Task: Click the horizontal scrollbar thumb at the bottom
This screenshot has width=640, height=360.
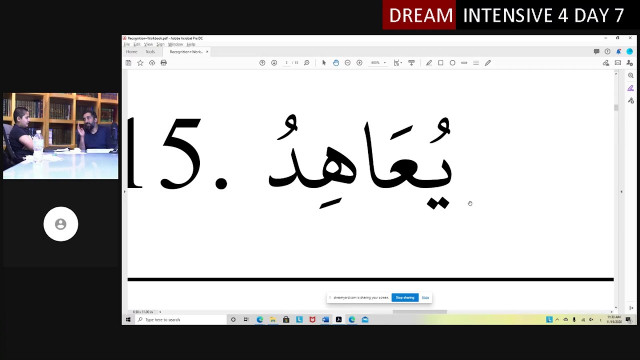Action: tap(420, 312)
